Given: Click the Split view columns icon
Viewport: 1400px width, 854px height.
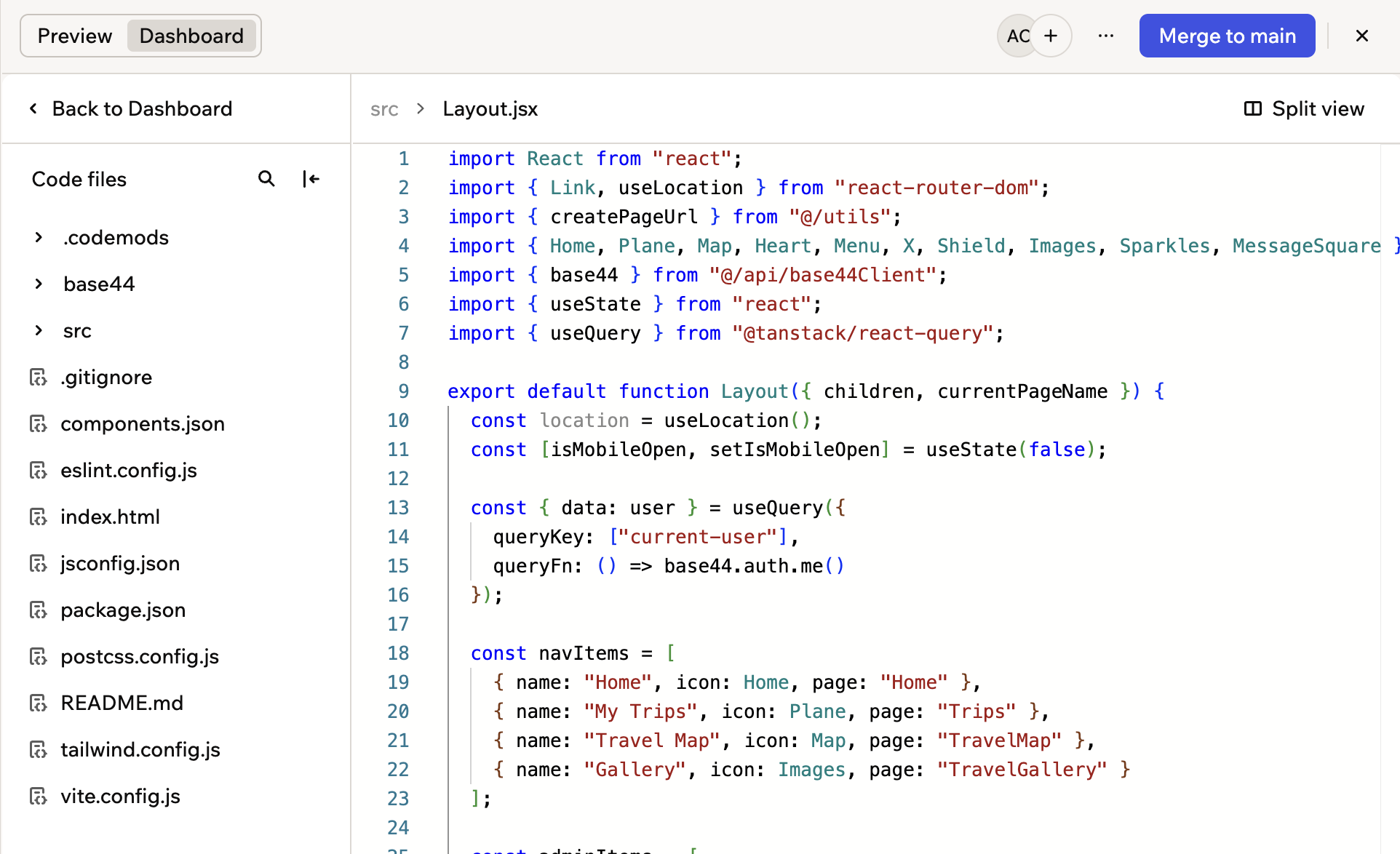Looking at the screenshot, I should [1252, 109].
